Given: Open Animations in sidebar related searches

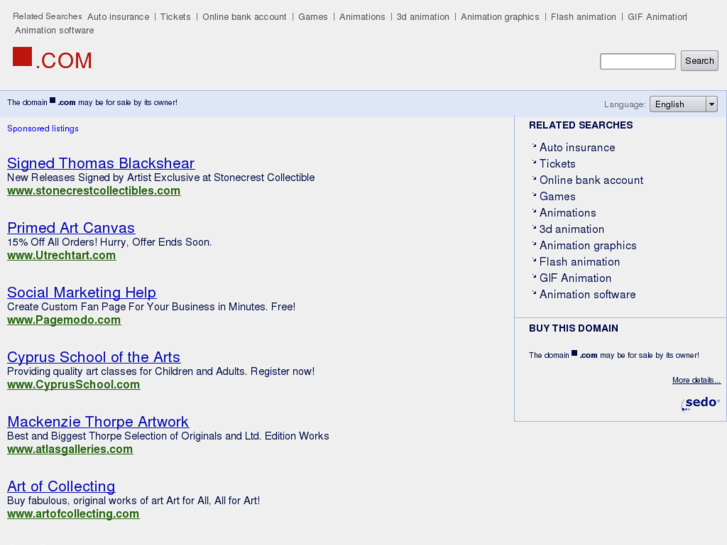Looking at the screenshot, I should pos(568,212).
